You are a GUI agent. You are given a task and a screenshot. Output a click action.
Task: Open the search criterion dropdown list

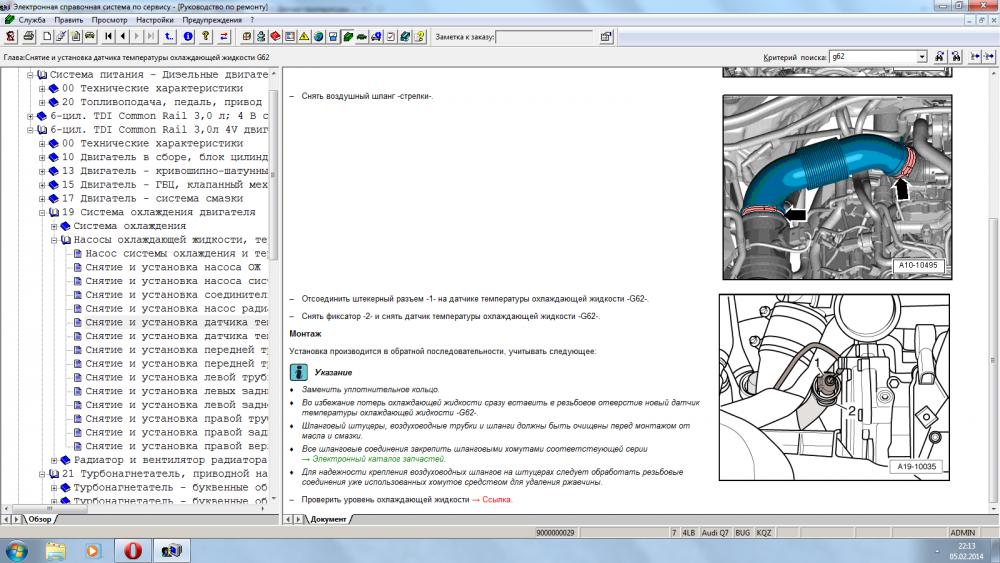point(921,57)
